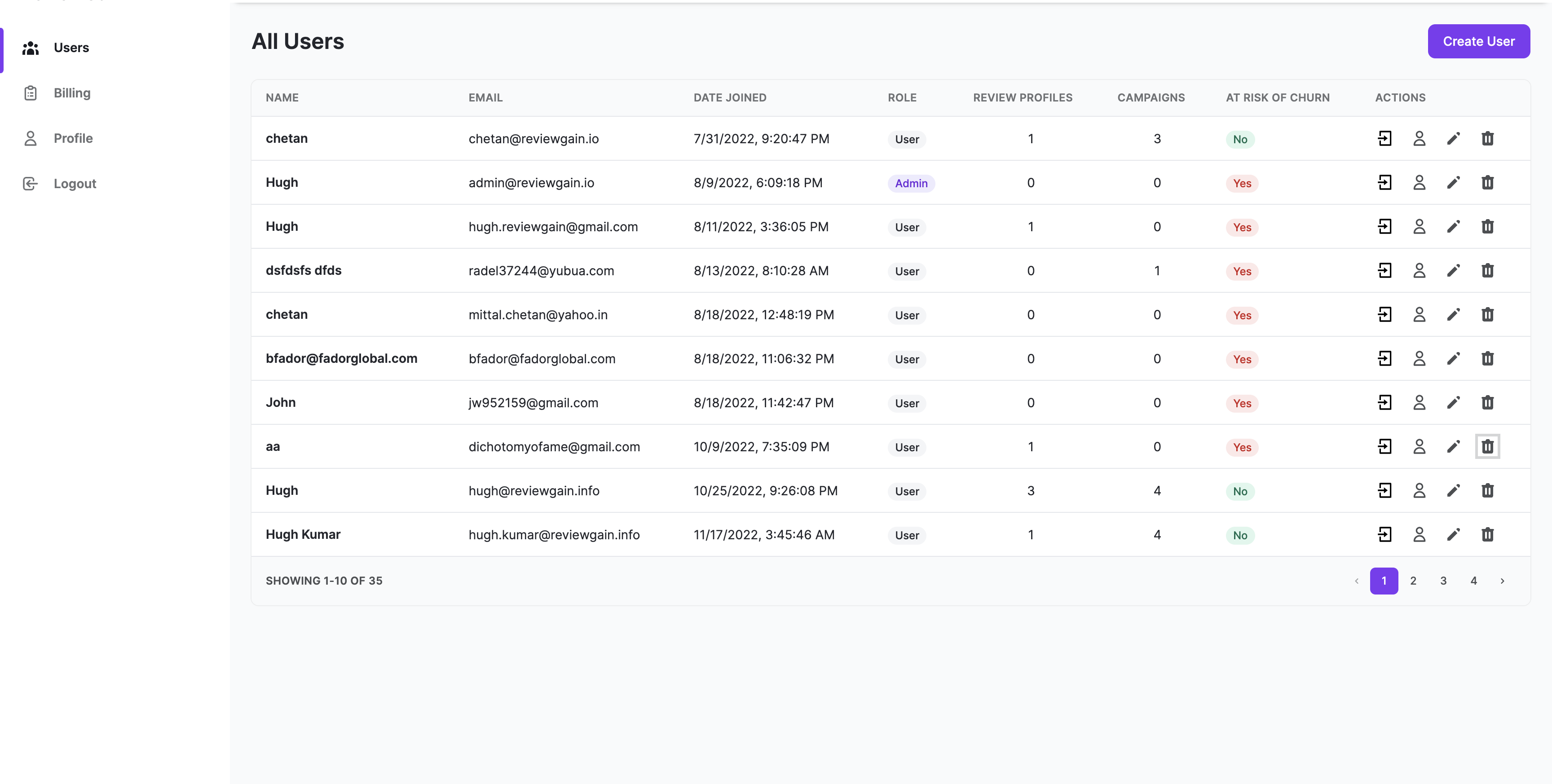Image resolution: width=1552 pixels, height=784 pixels.
Task: Click the login-as-user icon for chetan
Action: [x=1385, y=138]
